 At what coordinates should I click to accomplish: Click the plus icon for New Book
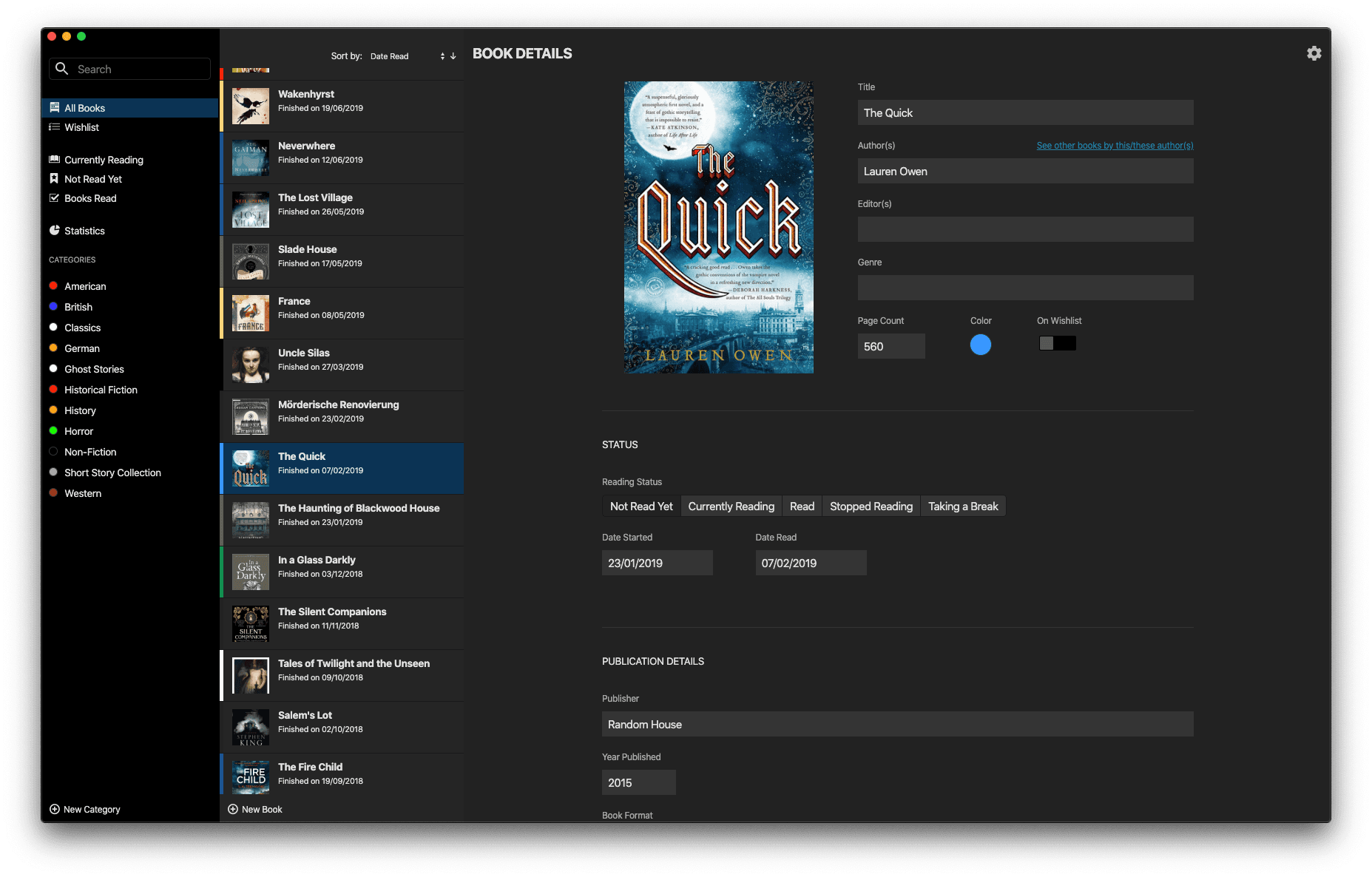coord(233,809)
